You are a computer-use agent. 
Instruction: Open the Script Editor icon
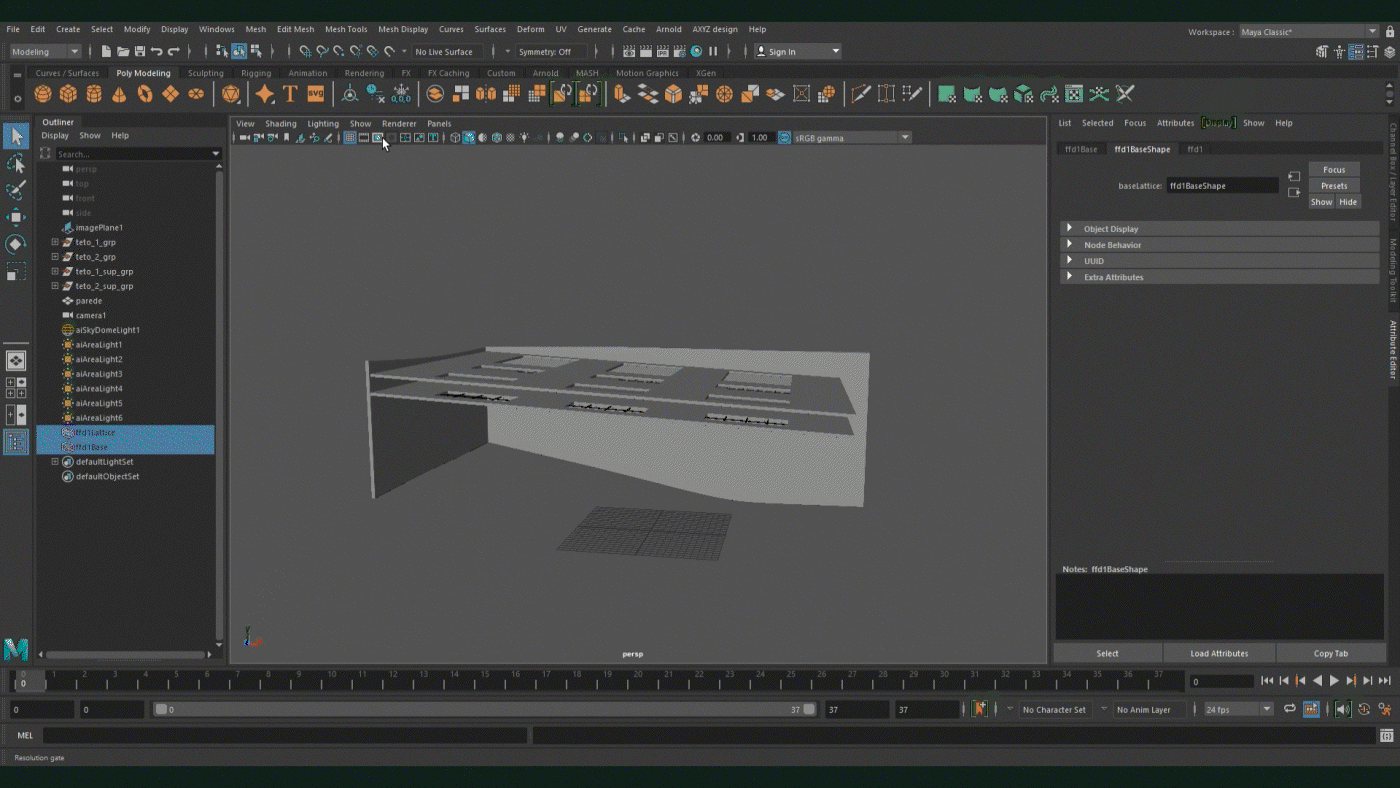pyautogui.click(x=1386, y=736)
